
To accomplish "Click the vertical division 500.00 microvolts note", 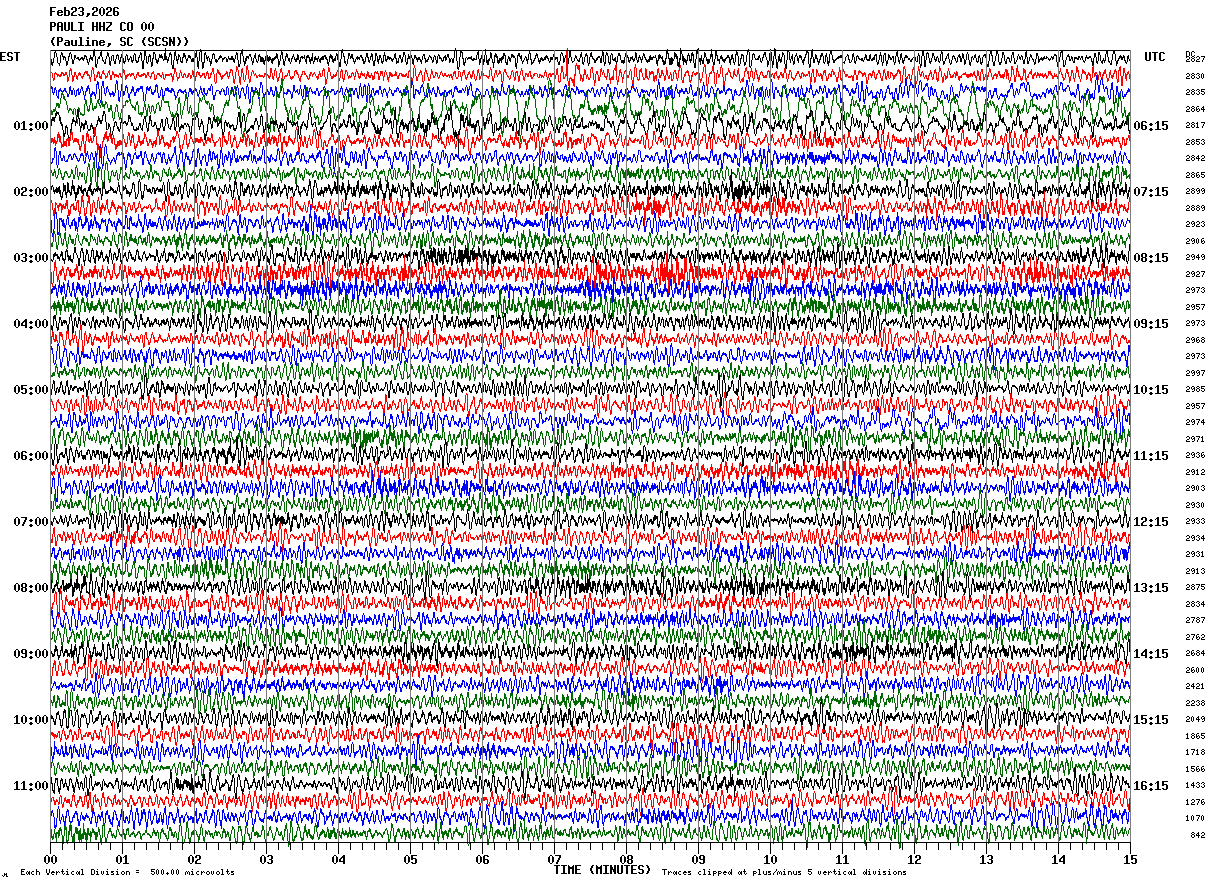I will (128, 872).
